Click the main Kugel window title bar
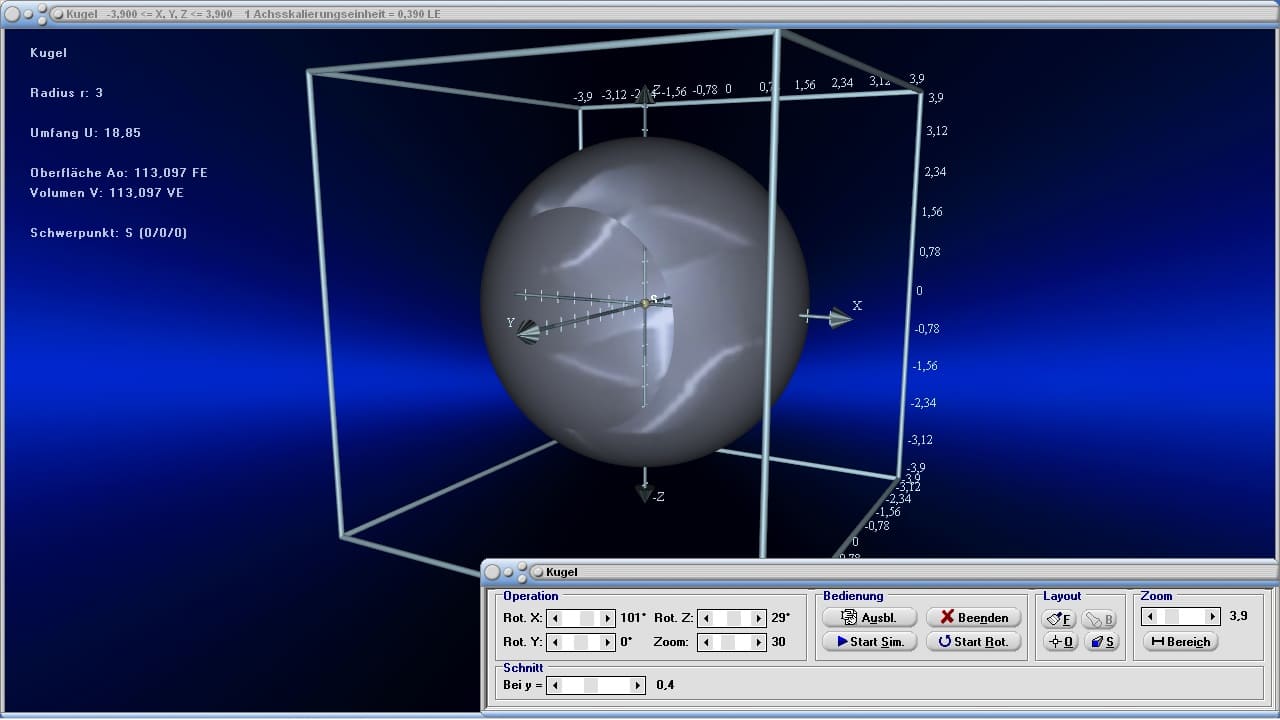1280x720 pixels. [640, 14]
